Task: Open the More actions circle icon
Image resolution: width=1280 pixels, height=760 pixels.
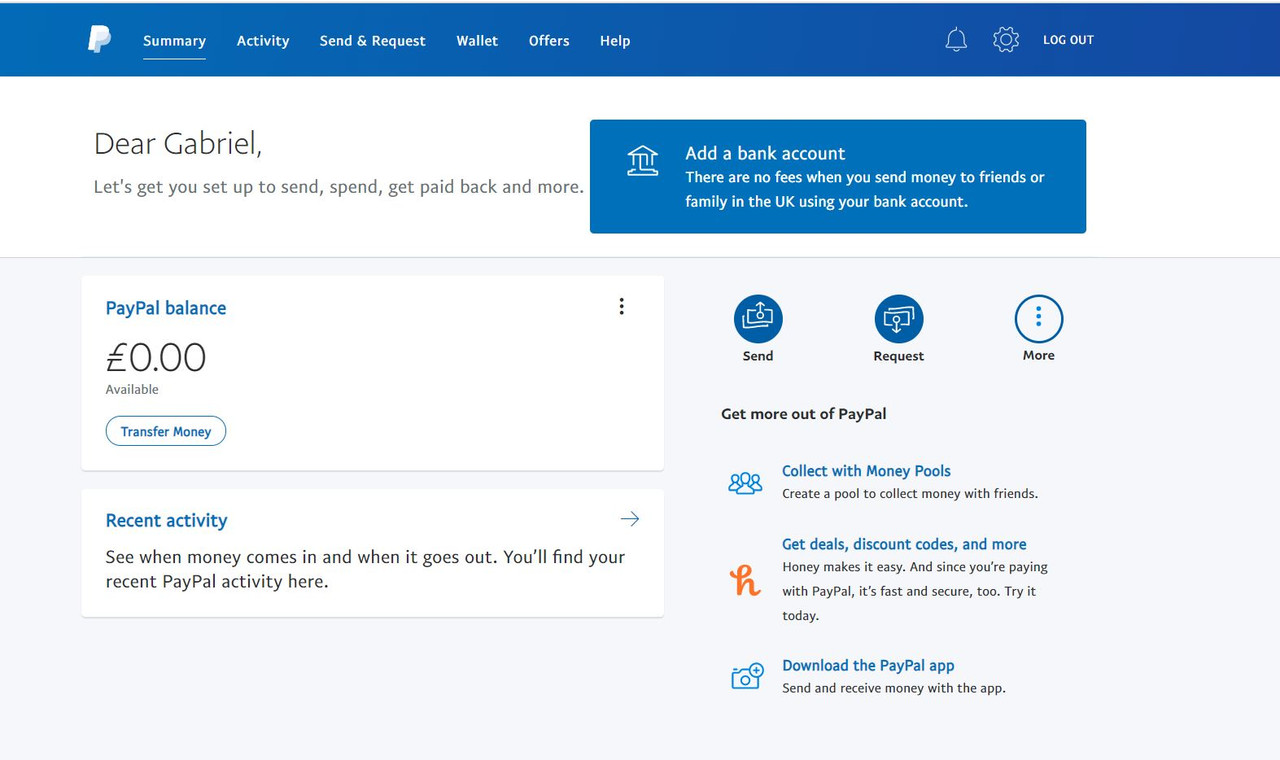Action: pyautogui.click(x=1039, y=319)
